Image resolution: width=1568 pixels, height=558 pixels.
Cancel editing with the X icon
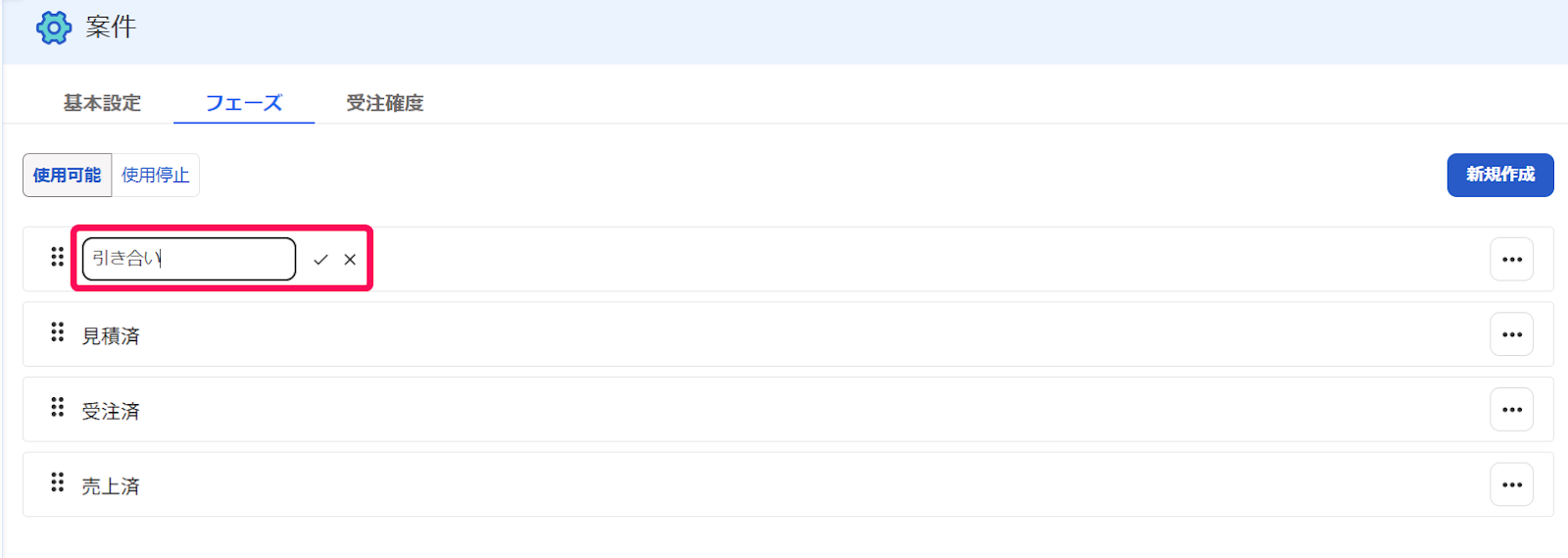[350, 260]
